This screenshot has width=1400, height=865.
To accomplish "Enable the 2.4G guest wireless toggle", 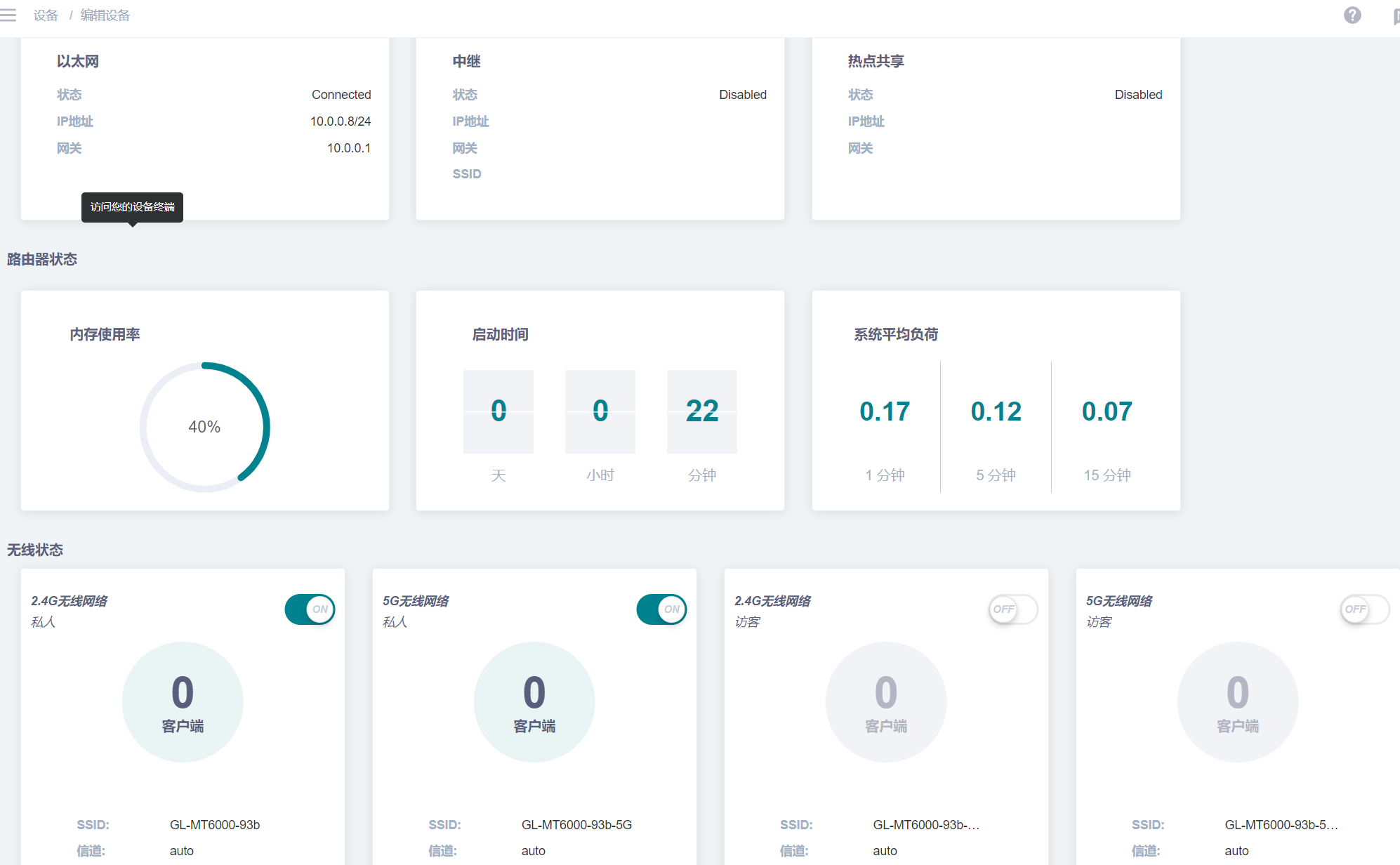I will click(1012, 609).
